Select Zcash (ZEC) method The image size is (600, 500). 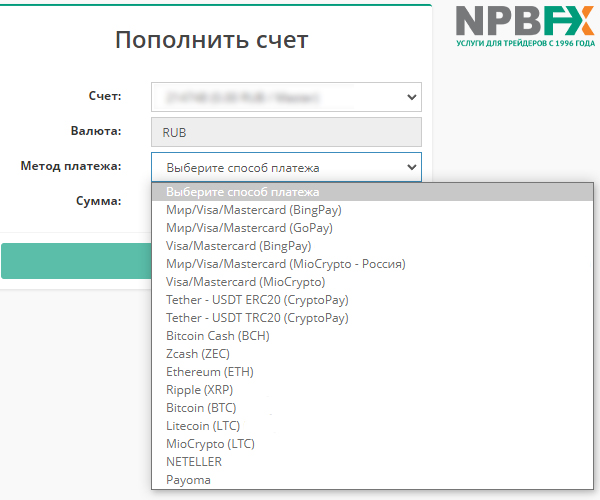click(372, 354)
